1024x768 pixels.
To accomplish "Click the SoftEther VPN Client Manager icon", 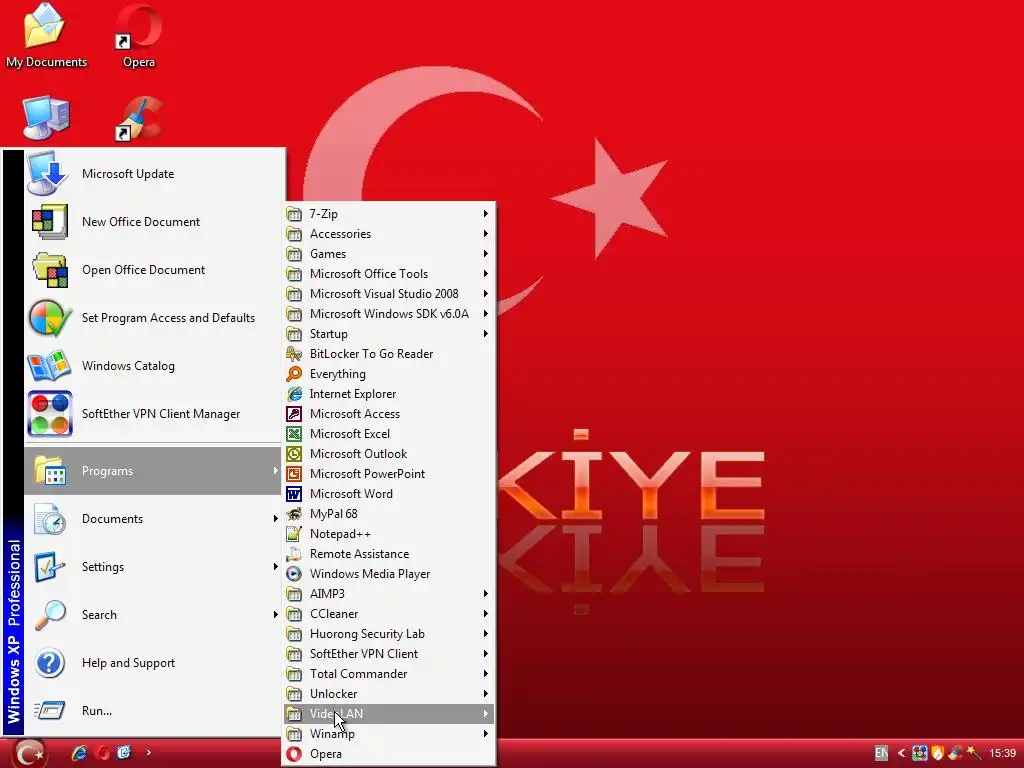I will (x=50, y=414).
